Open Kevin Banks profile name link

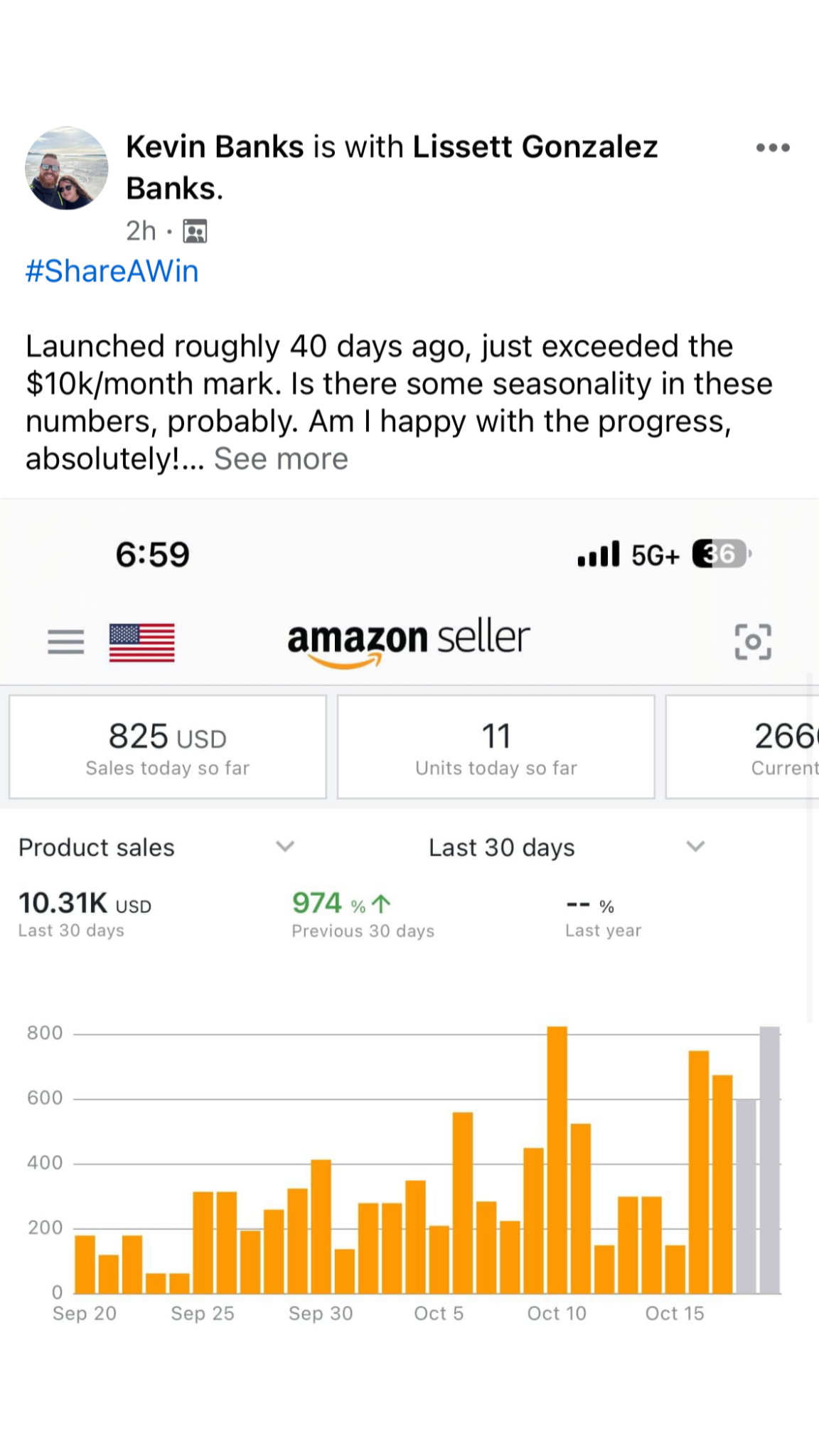click(x=215, y=147)
